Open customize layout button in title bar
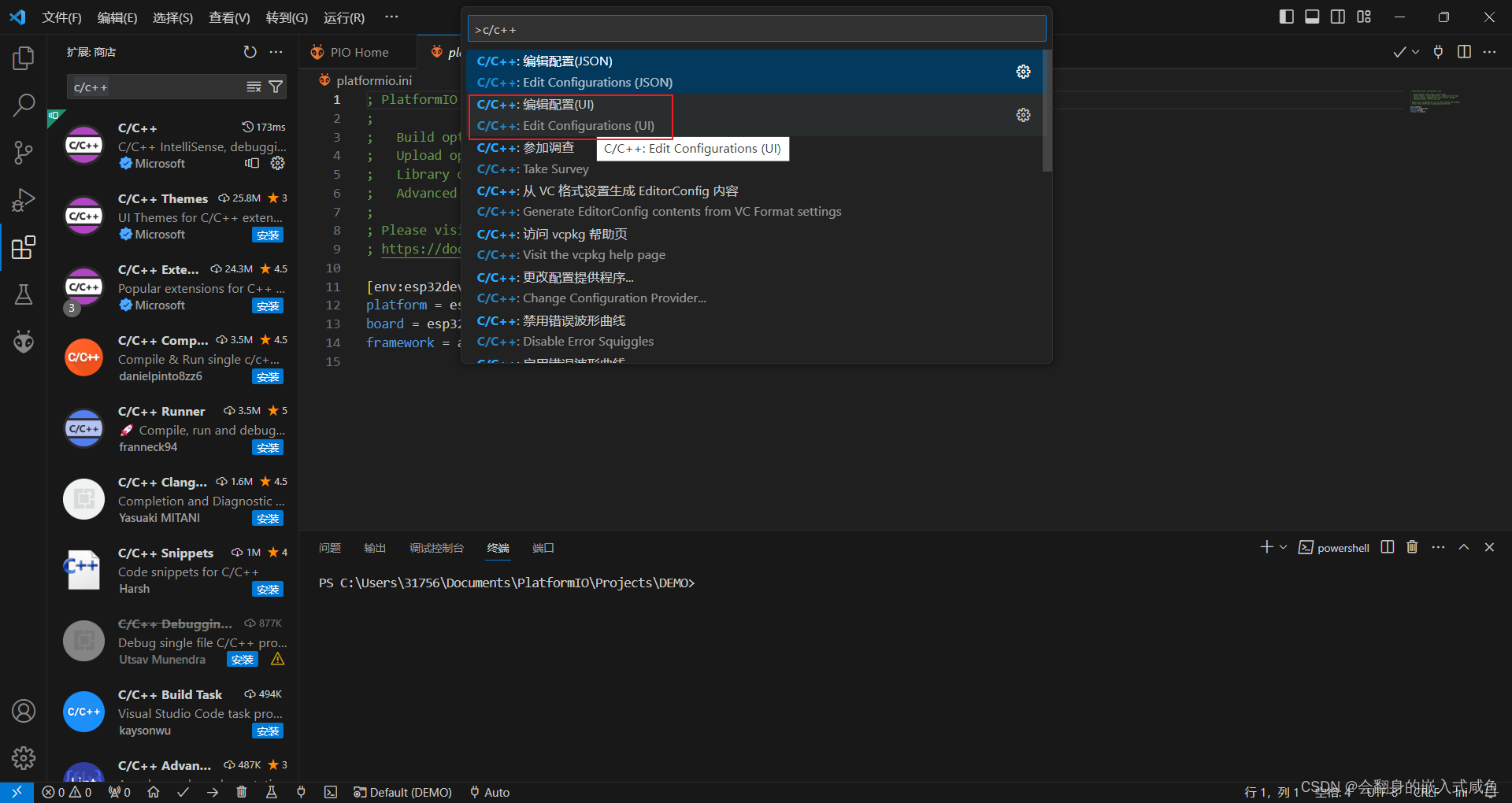 1364,17
